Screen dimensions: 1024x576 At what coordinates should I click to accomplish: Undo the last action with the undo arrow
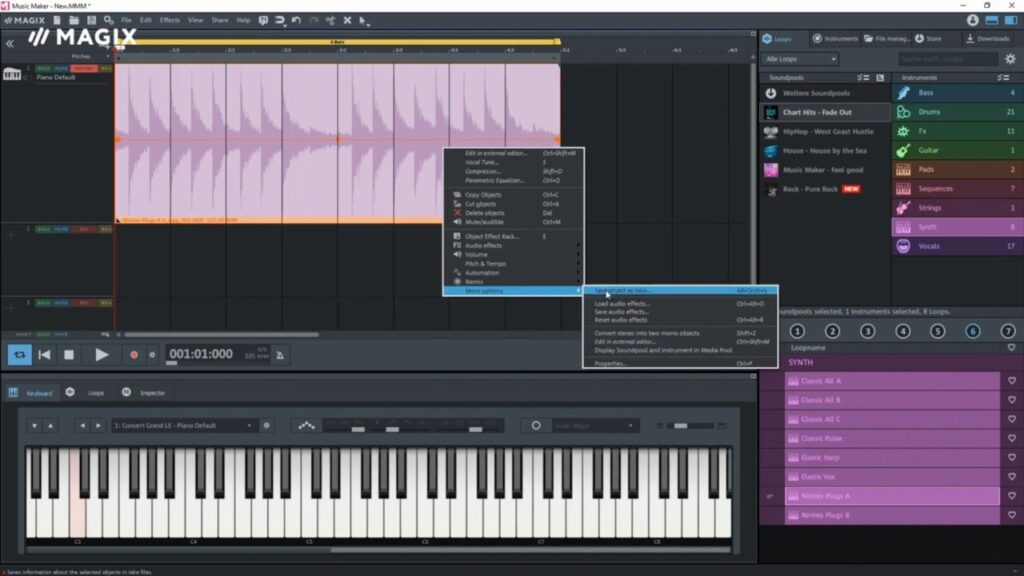pos(296,20)
